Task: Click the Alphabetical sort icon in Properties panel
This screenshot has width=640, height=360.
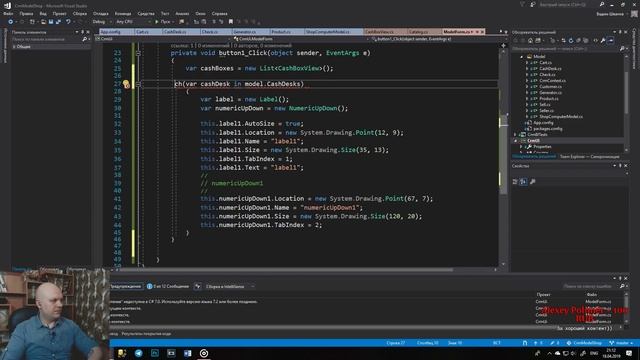Action: tap(523, 182)
